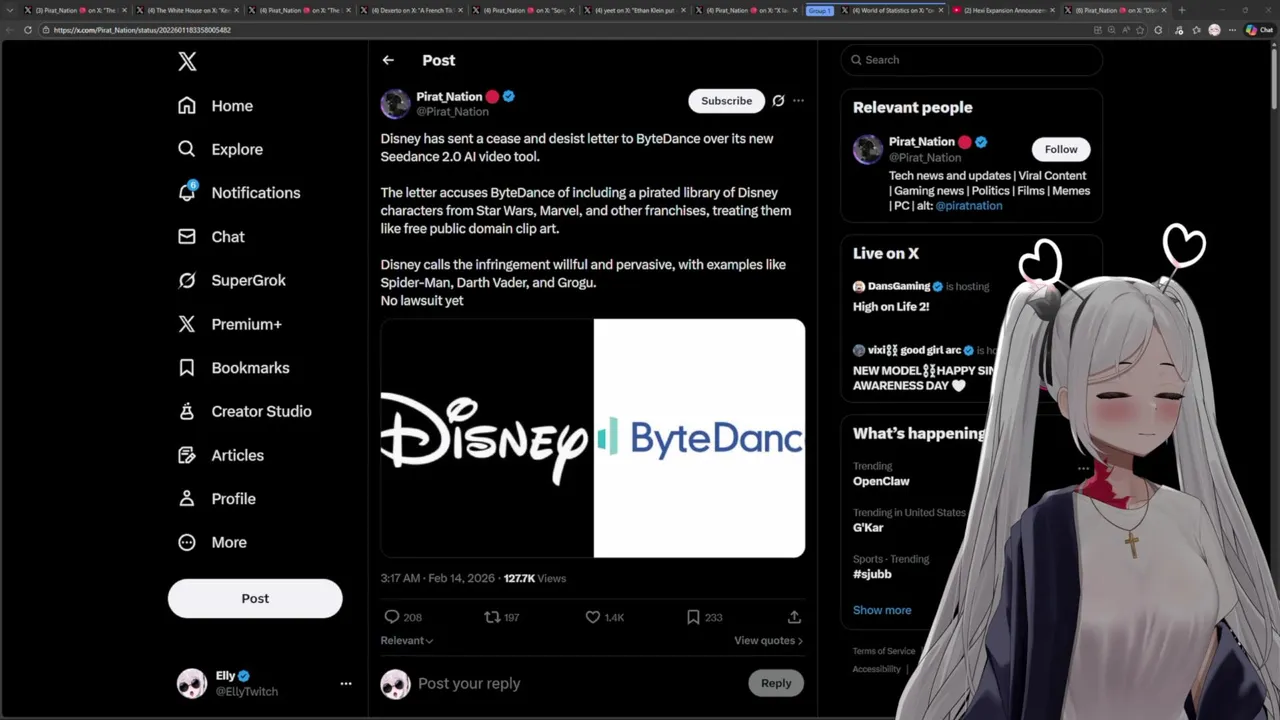Reload the page in the browser toolbar

click(x=27, y=30)
